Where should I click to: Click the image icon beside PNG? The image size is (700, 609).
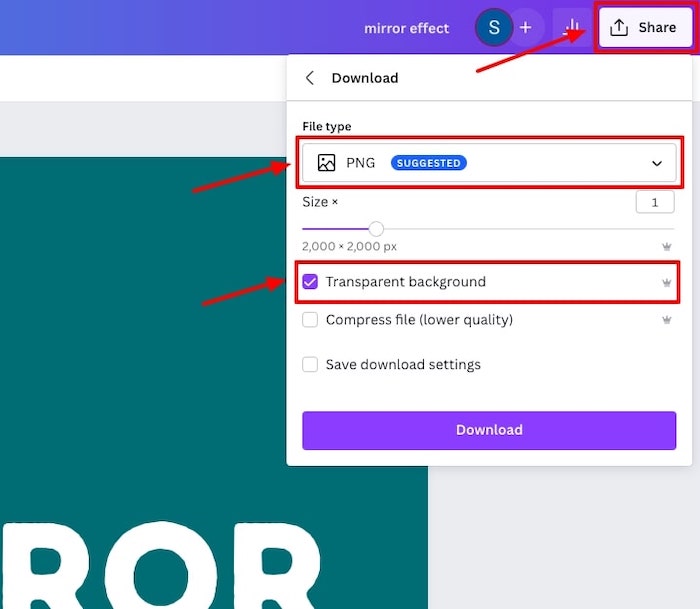click(326, 163)
